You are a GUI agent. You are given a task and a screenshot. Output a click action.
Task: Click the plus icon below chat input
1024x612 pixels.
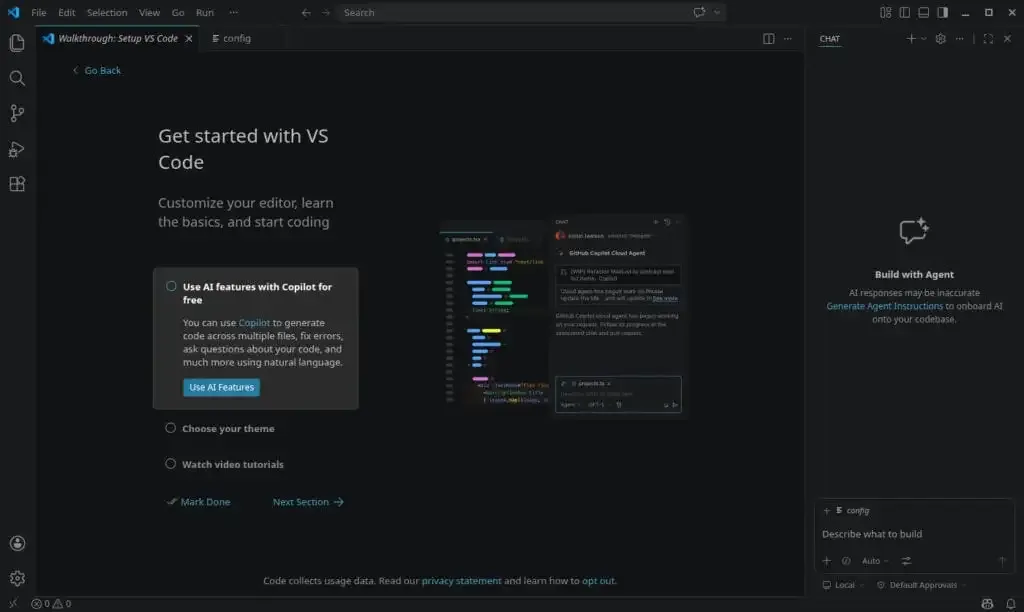pyautogui.click(x=827, y=561)
